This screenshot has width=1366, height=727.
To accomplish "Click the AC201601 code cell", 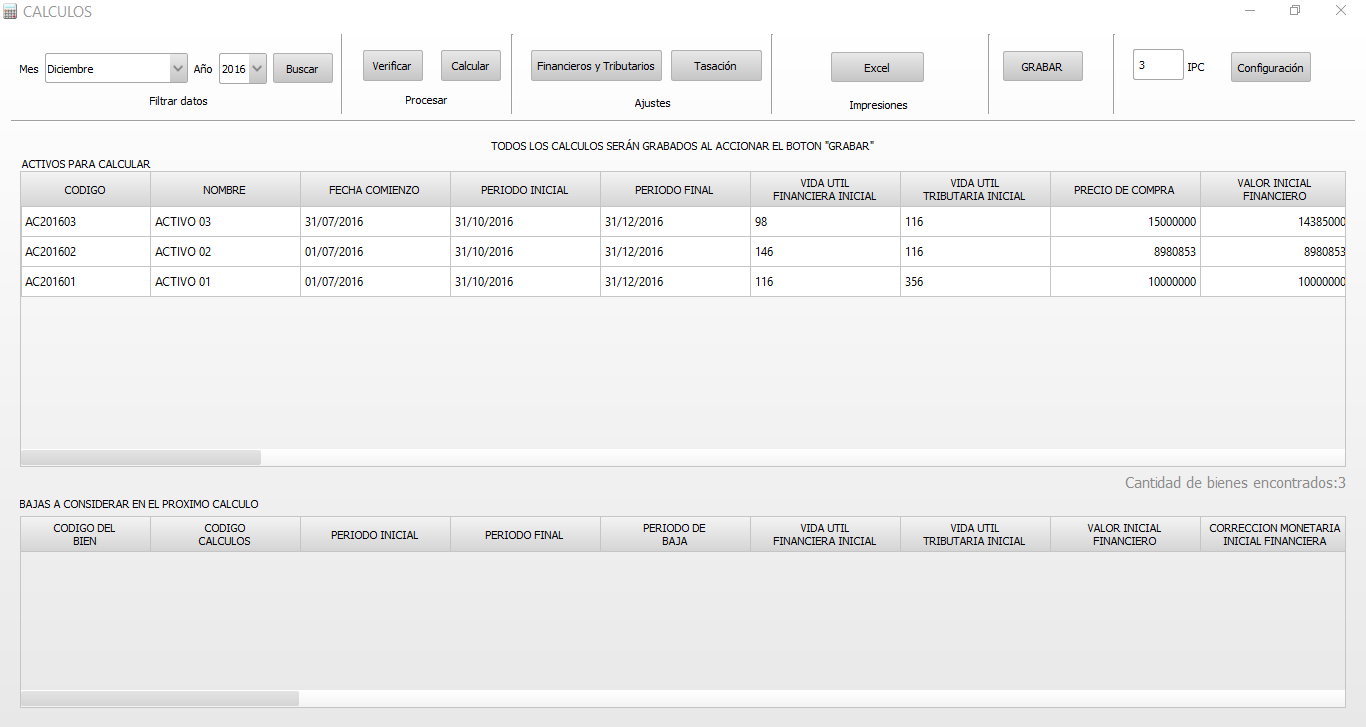I will (85, 282).
